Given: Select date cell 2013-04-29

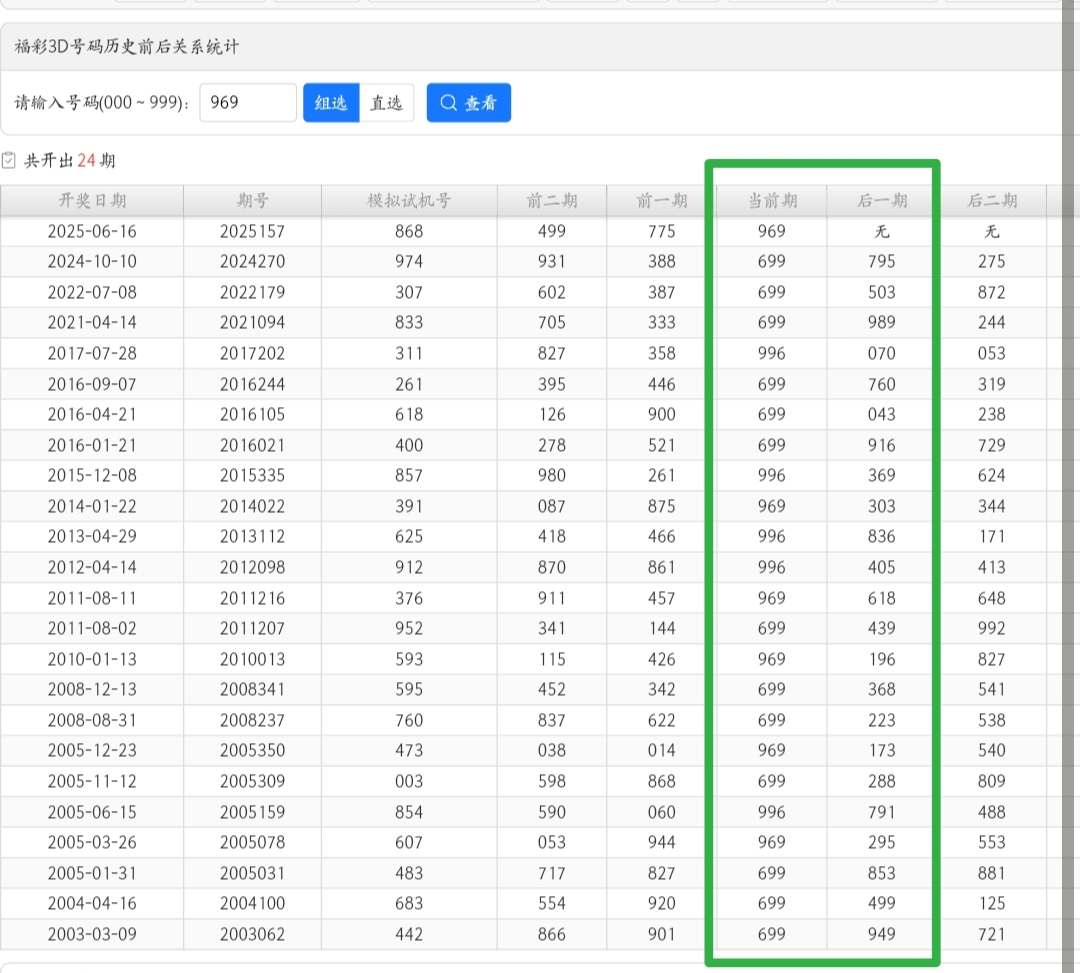Looking at the screenshot, I should 92,536.
